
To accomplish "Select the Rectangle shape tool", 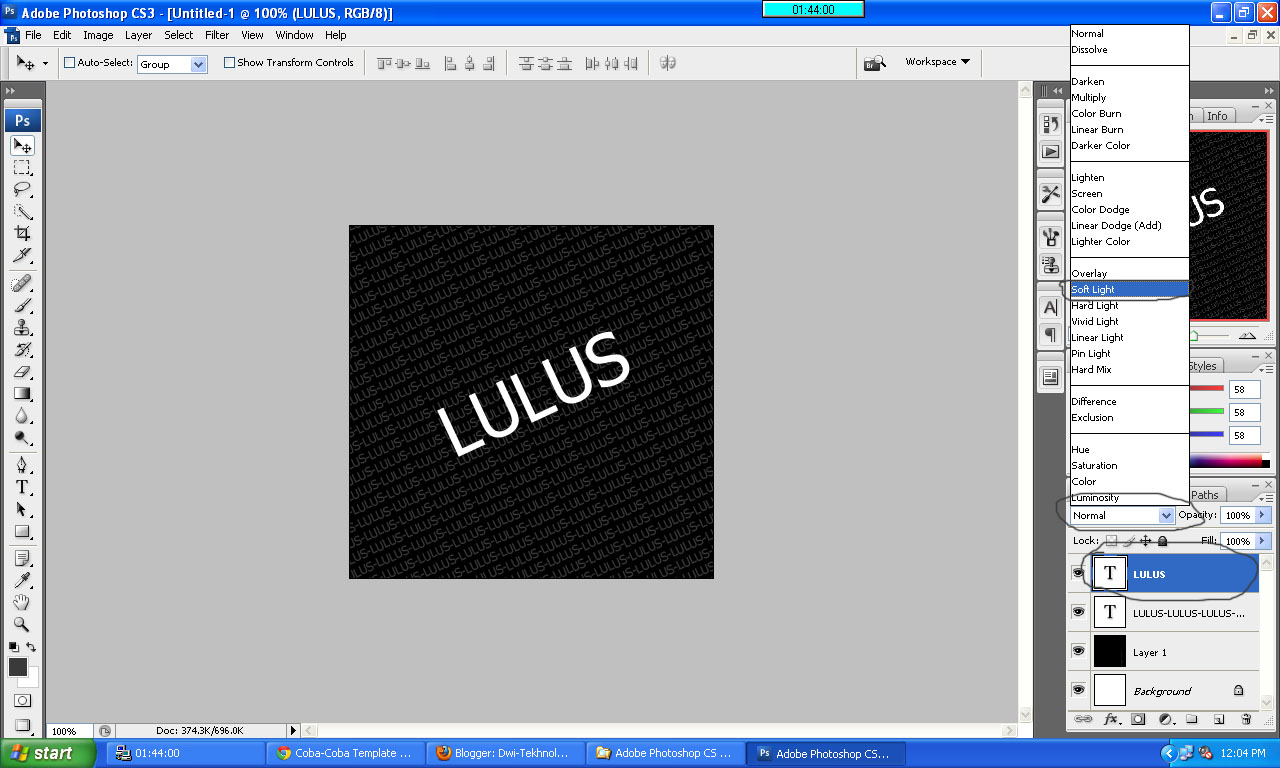I will pyautogui.click(x=22, y=532).
